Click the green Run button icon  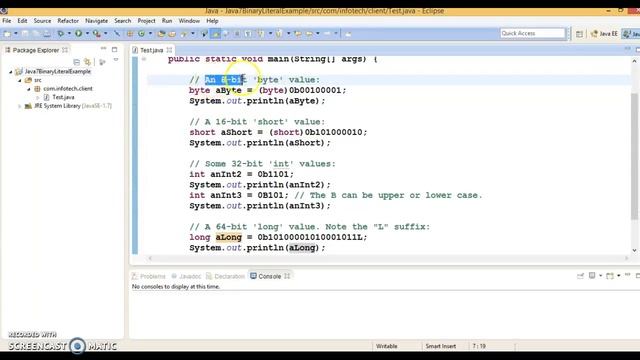pos(78,33)
